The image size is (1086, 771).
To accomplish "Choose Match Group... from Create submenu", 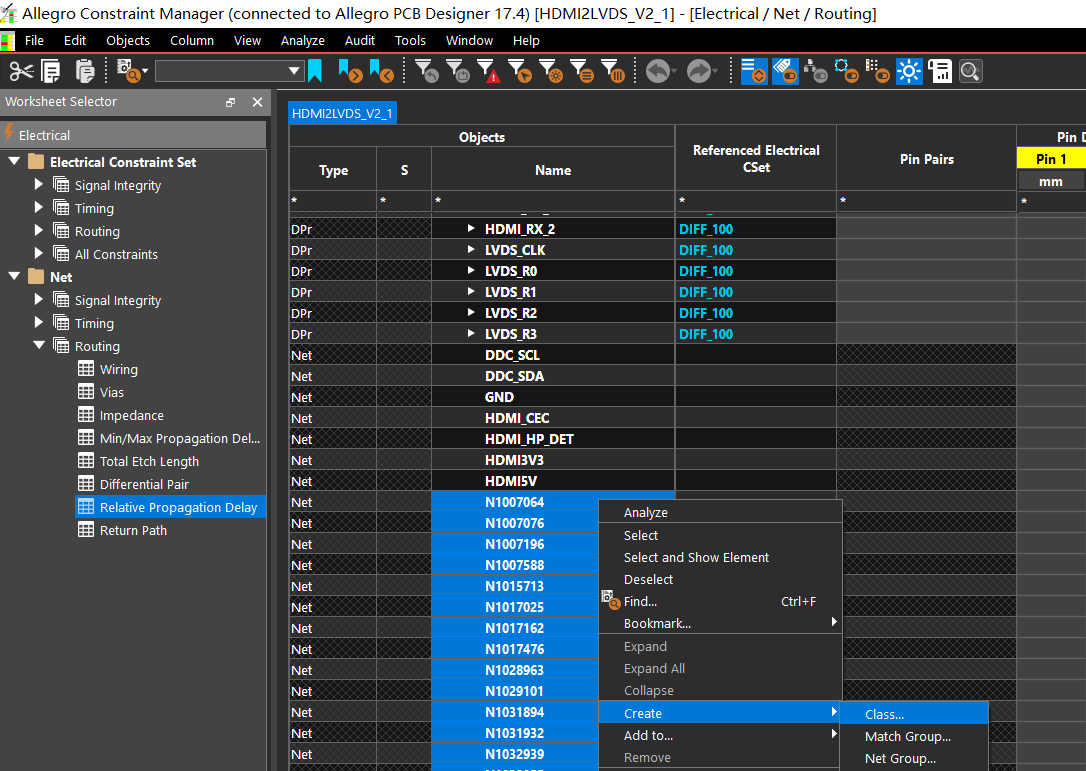I will (914, 736).
